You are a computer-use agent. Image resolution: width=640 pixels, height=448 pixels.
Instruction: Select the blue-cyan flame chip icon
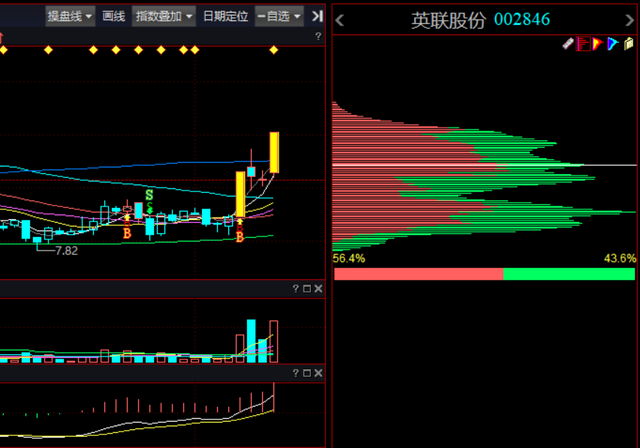click(613, 44)
